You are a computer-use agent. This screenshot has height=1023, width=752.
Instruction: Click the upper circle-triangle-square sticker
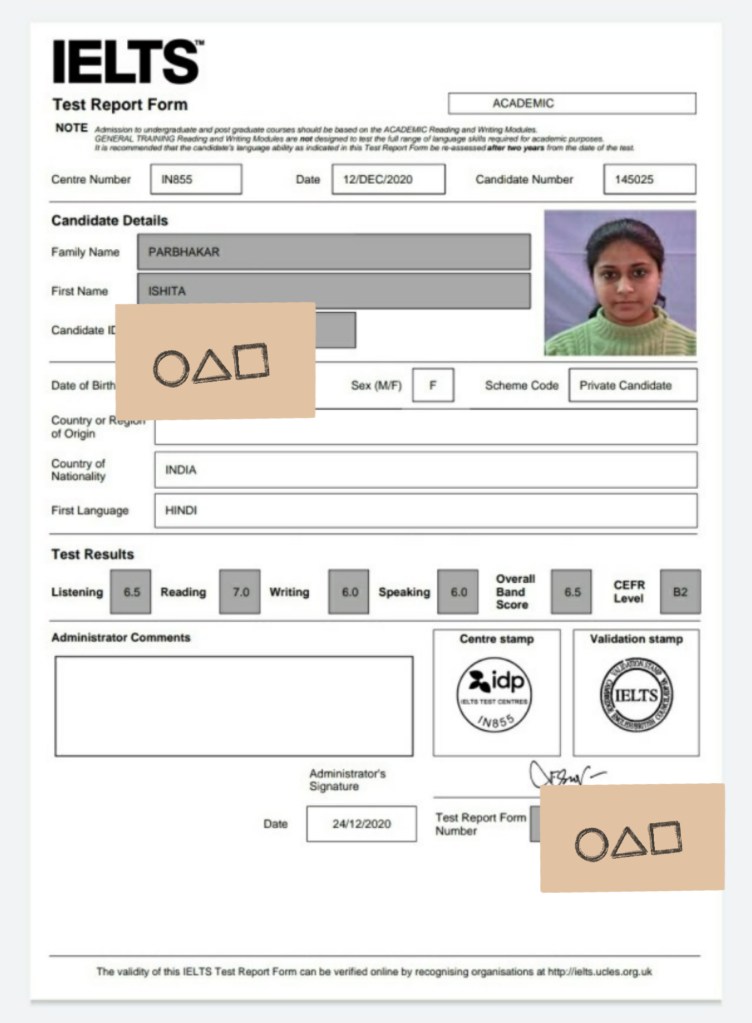point(215,362)
